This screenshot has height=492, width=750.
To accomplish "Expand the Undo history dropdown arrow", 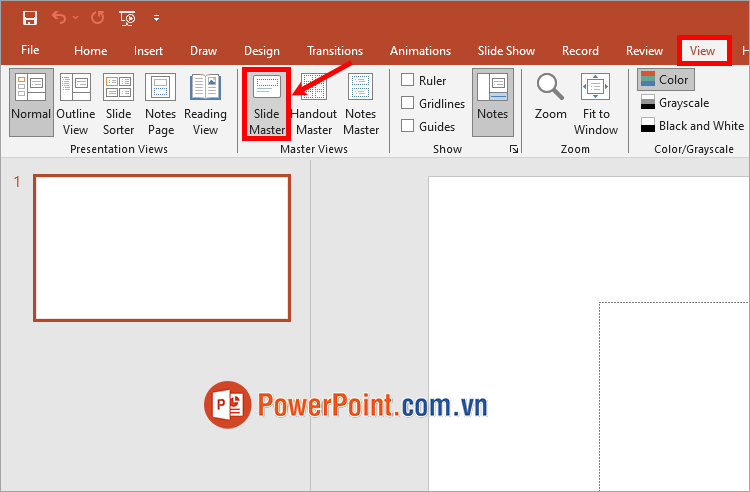I will [76, 18].
